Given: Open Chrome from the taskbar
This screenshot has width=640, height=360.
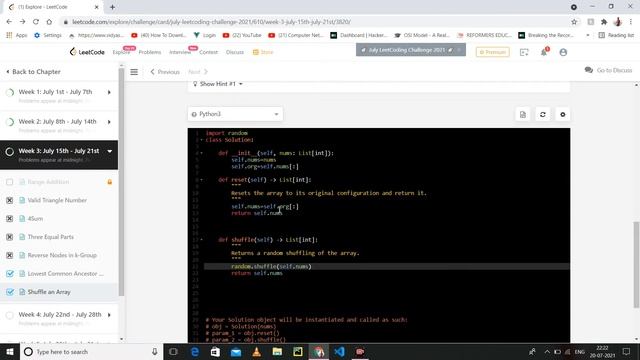Looking at the screenshot, I should pos(319,352).
